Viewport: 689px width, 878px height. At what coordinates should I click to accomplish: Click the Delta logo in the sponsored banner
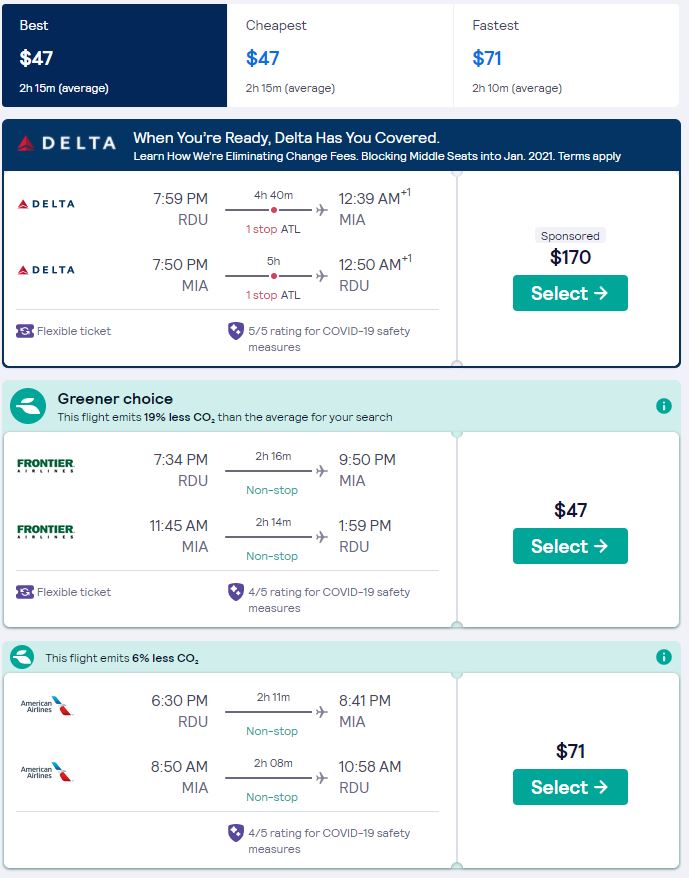pyautogui.click(x=66, y=144)
